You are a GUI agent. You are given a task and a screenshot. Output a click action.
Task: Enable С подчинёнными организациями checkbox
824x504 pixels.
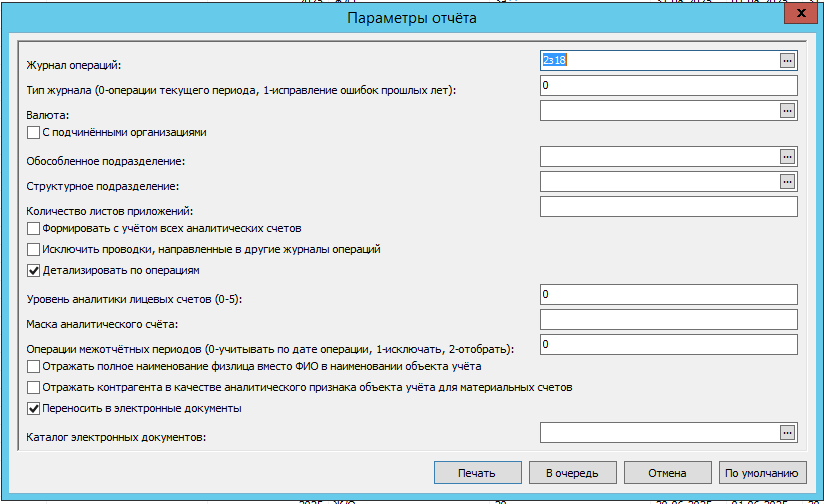point(34,131)
